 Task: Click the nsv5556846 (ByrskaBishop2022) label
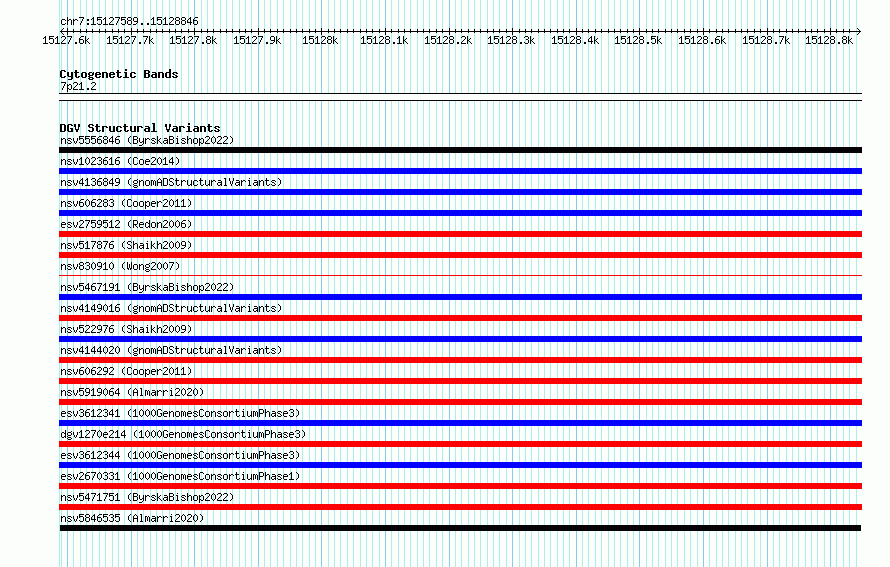[x=147, y=140]
